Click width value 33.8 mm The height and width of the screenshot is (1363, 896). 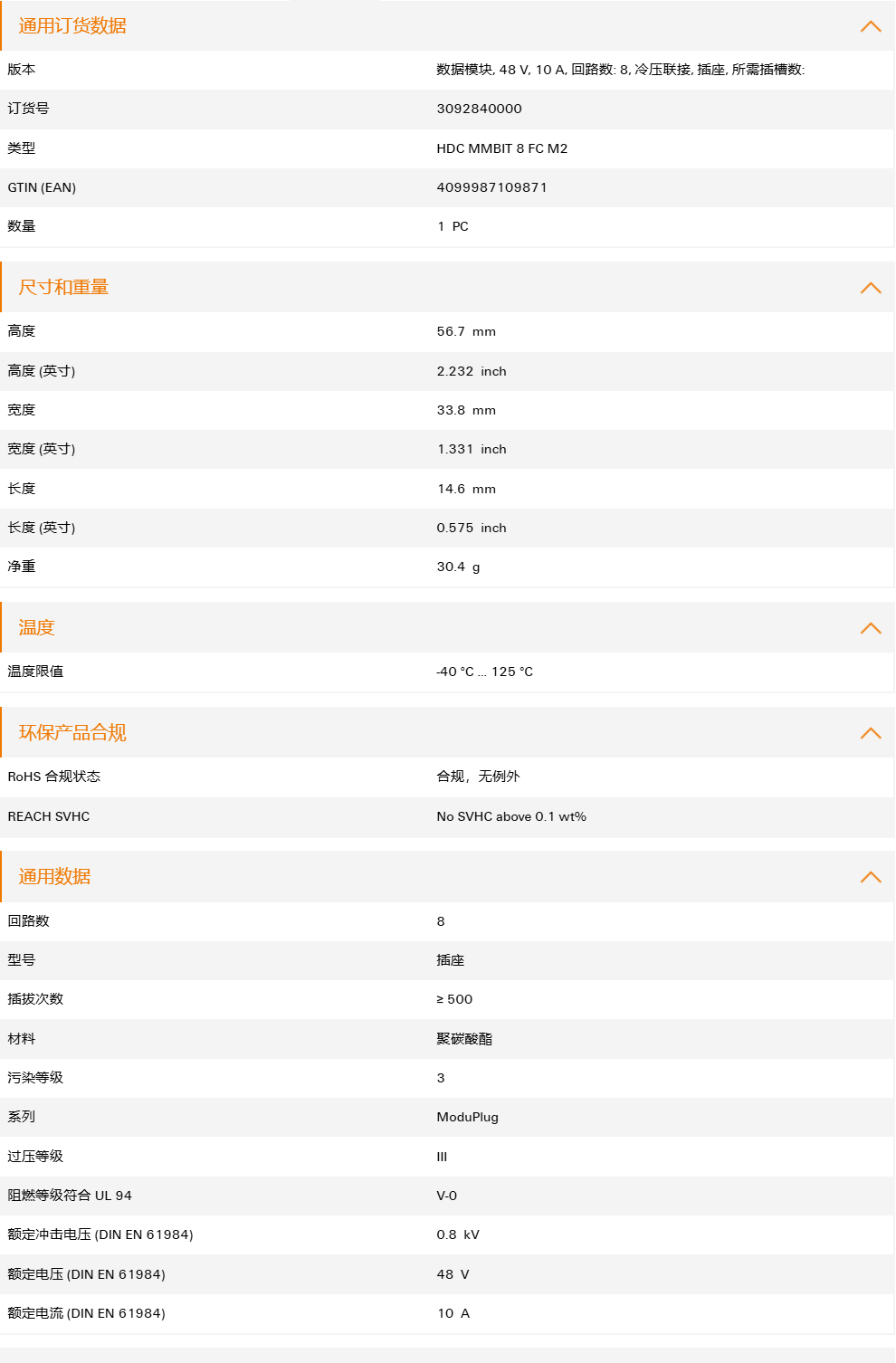click(x=466, y=410)
